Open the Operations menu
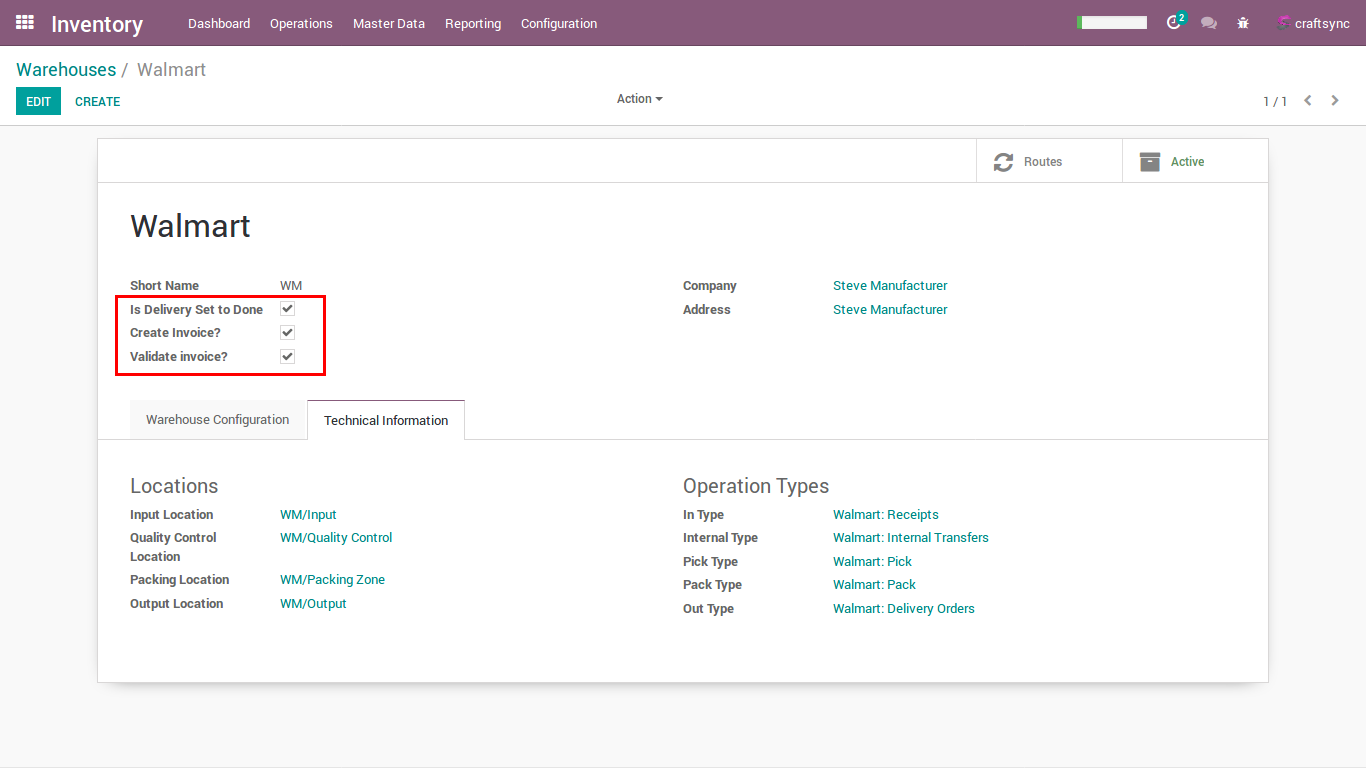This screenshot has height=768, width=1366. pos(301,23)
